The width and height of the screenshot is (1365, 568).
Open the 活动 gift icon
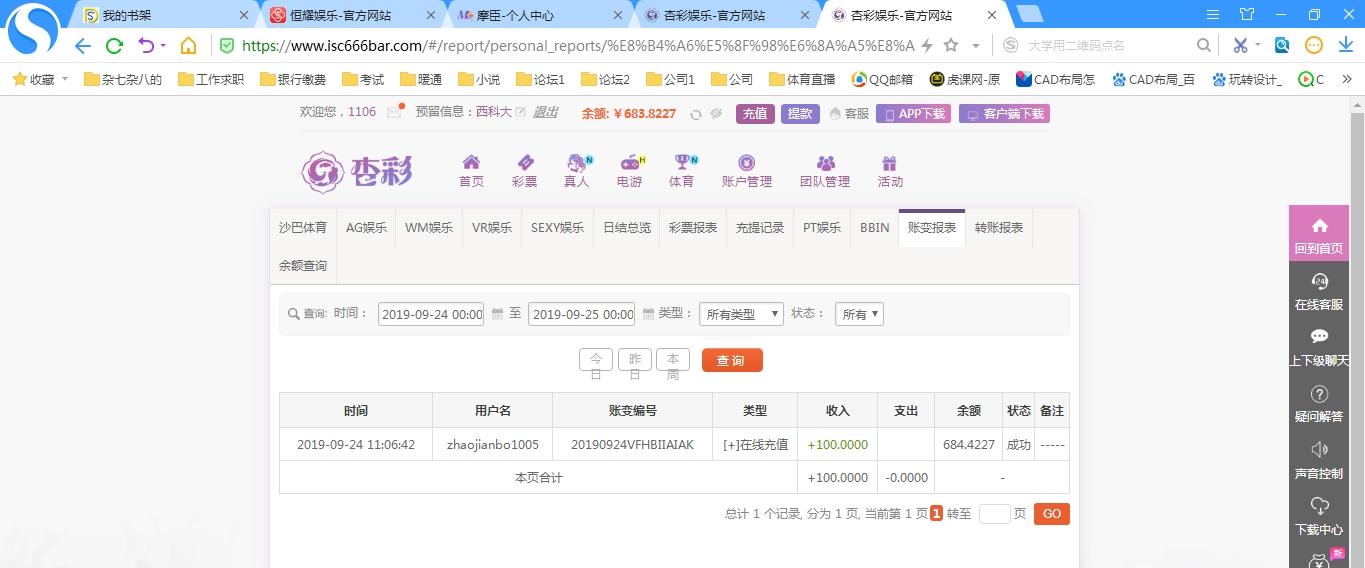(890, 170)
